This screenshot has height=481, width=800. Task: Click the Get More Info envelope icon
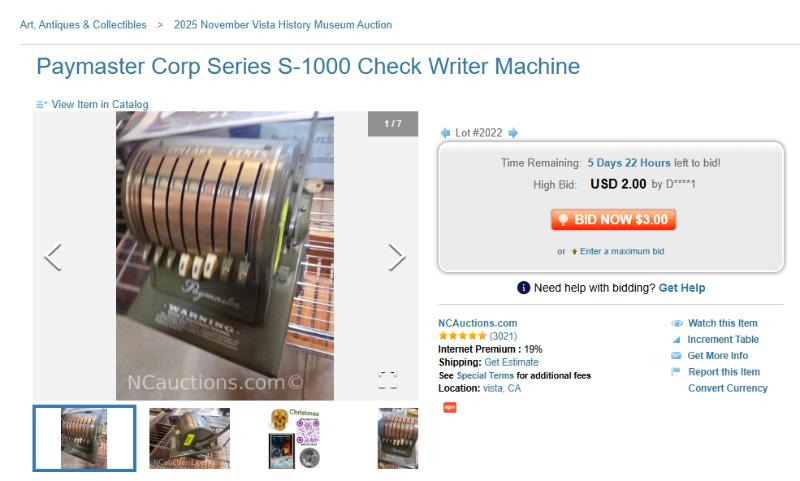click(x=676, y=356)
